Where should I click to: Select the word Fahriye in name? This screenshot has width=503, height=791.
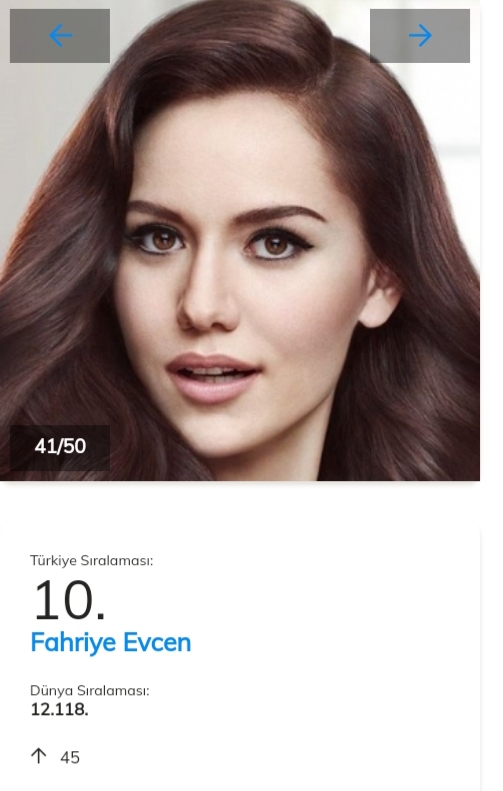pos(74,644)
